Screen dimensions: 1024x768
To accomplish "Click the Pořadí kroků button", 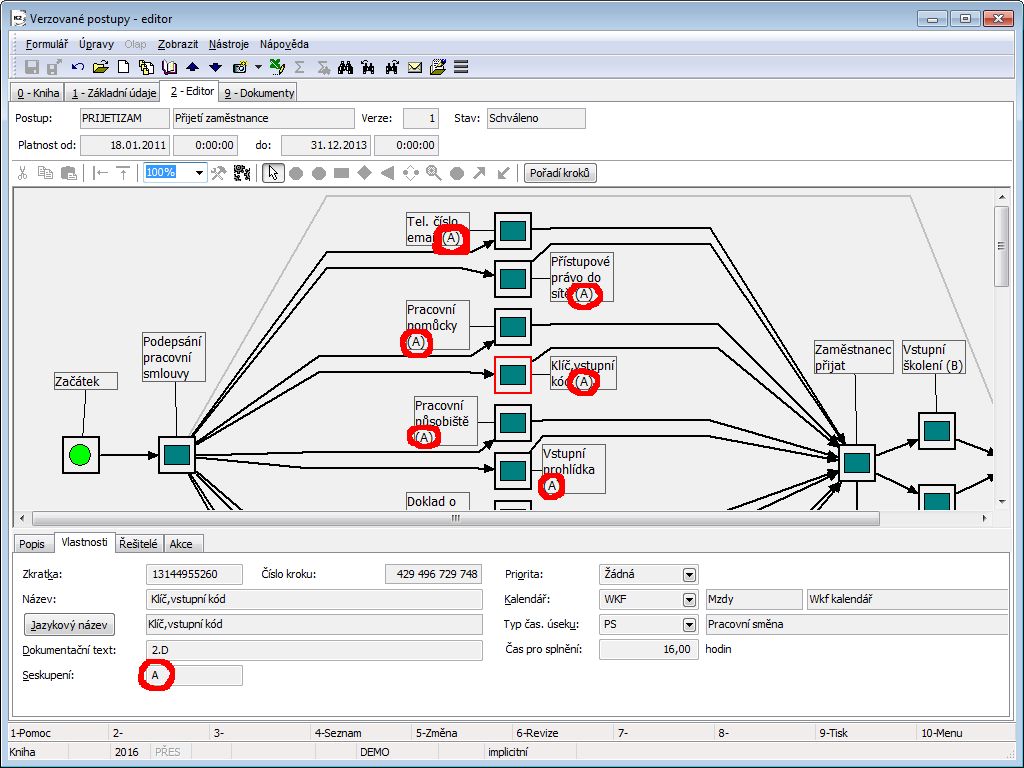I will click(560, 173).
